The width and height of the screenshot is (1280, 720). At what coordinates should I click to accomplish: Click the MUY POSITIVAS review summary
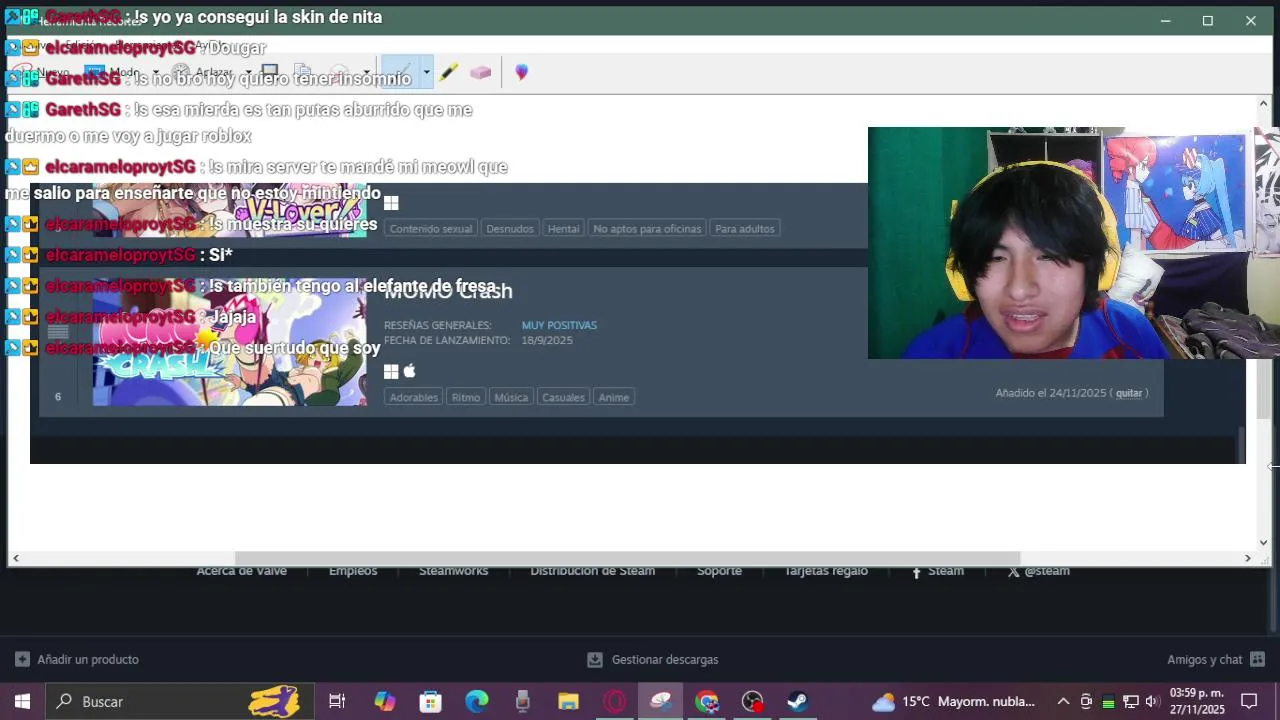[559, 325]
